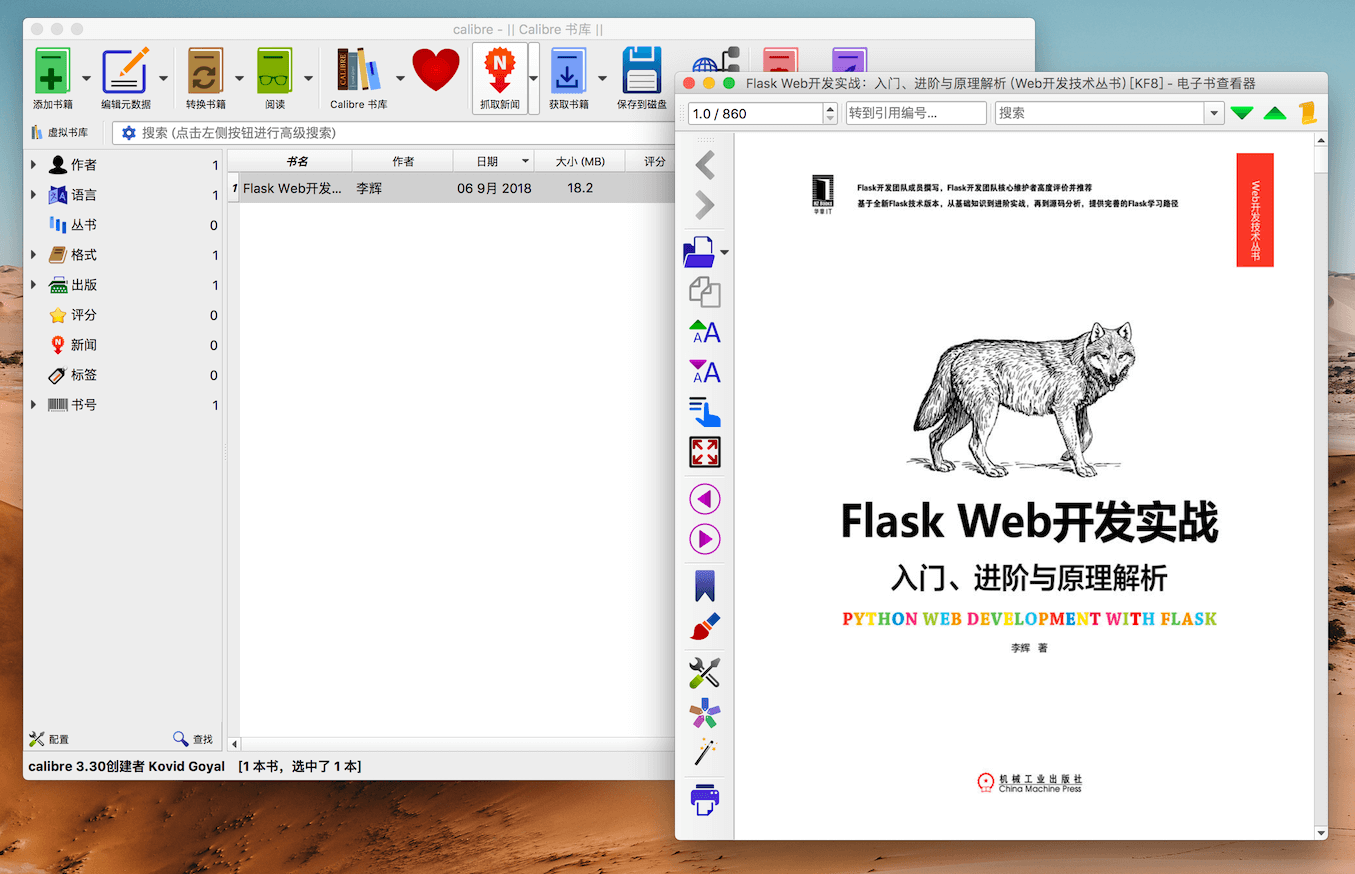Screen dimensions: 1355x874
Task: Find previous match with green up arrow
Action: pos(1275,113)
